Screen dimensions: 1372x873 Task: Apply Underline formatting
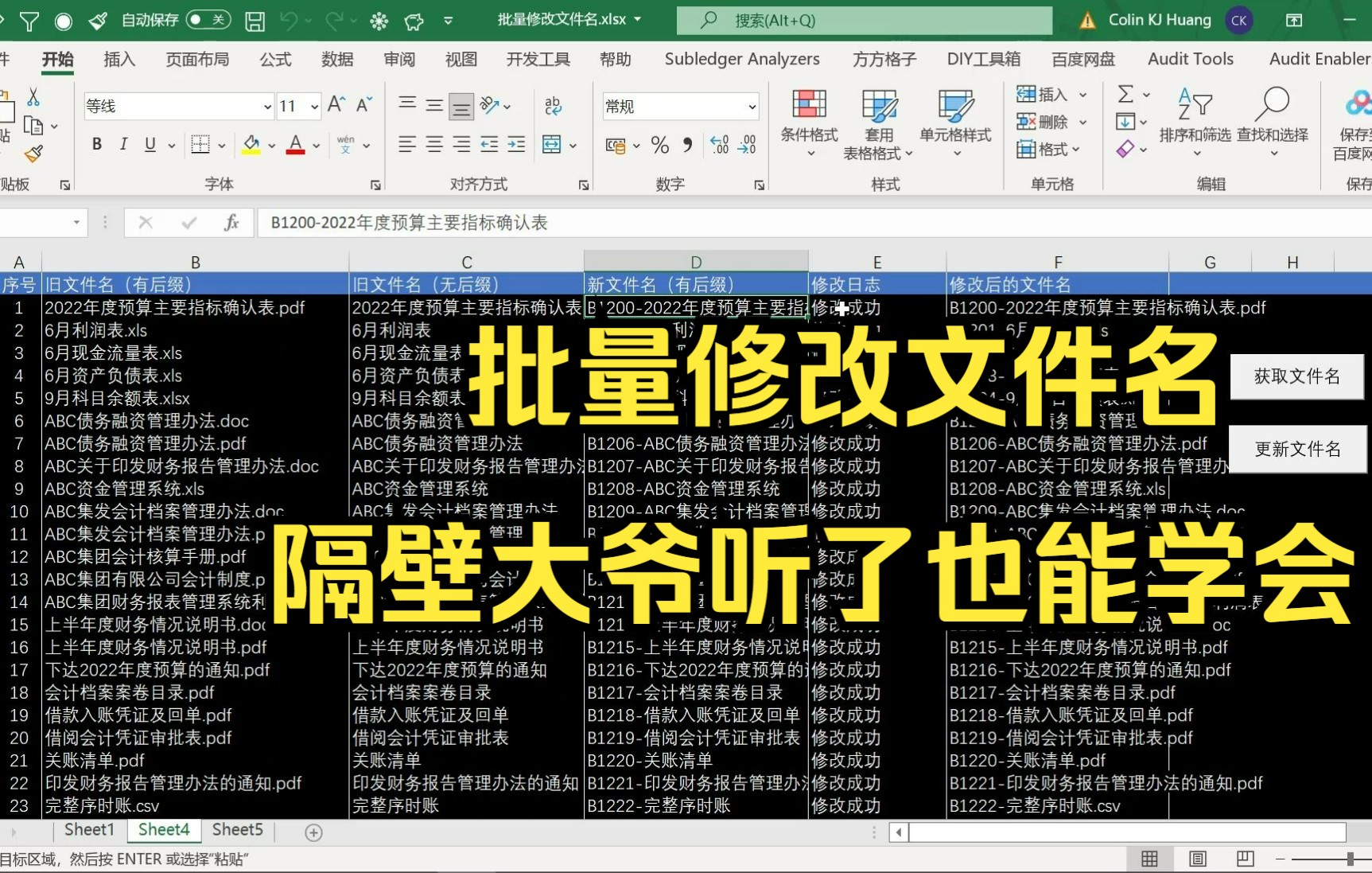tap(150, 144)
